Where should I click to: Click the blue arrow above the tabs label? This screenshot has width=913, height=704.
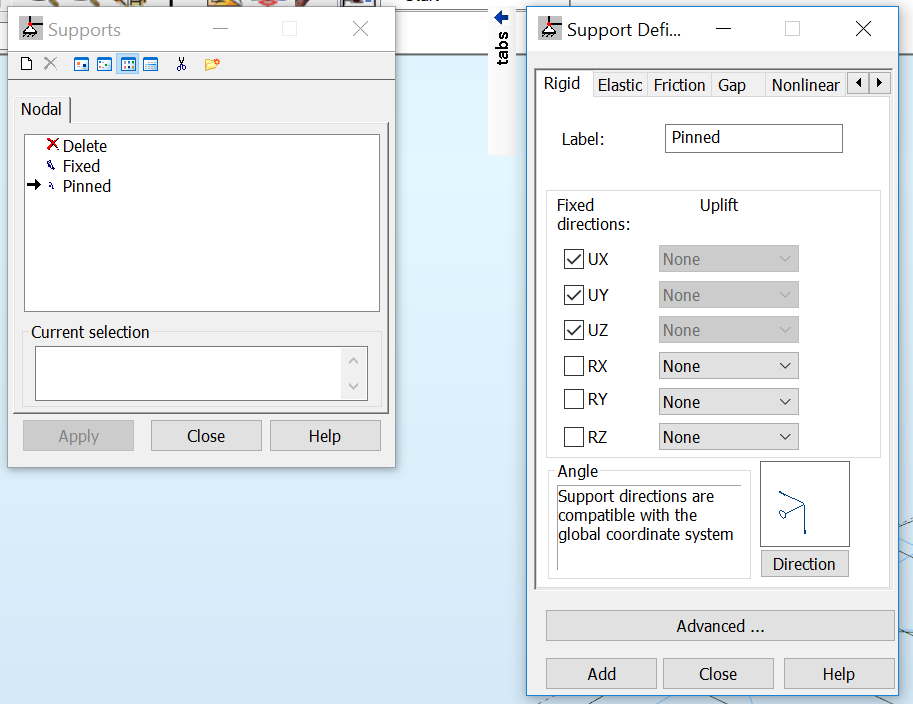pyautogui.click(x=501, y=17)
